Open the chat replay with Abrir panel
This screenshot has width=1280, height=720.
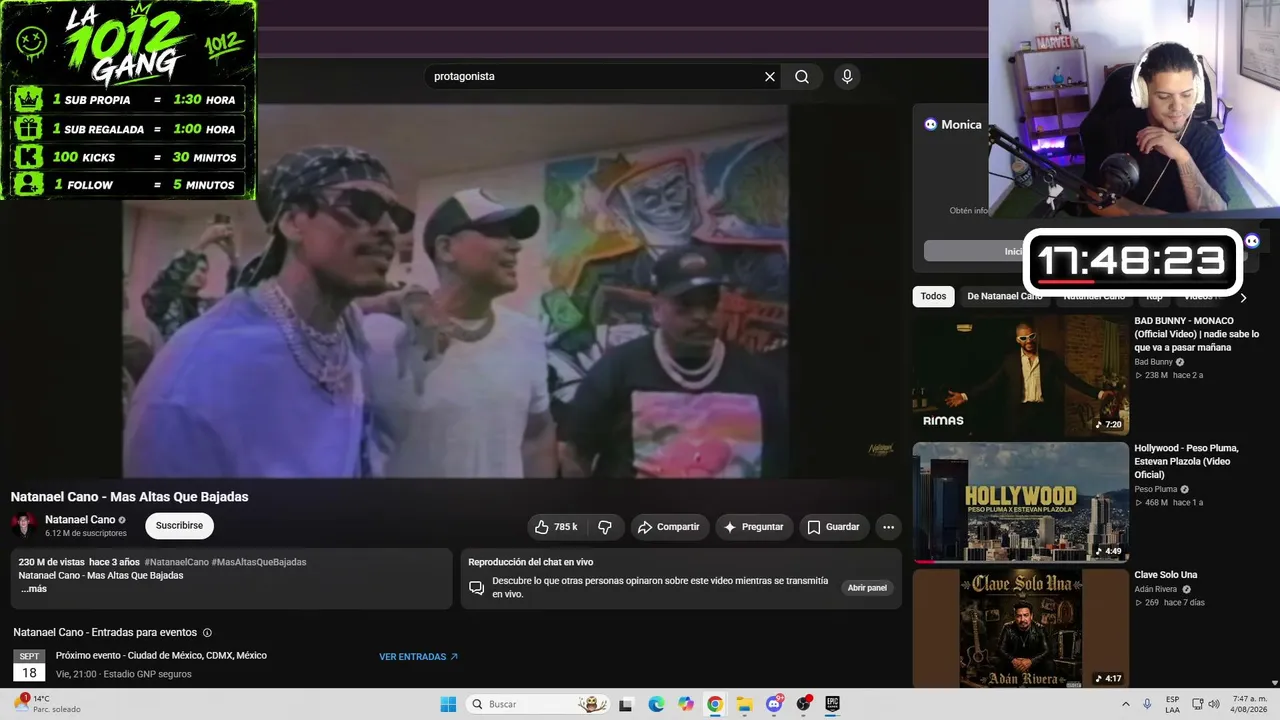click(867, 588)
